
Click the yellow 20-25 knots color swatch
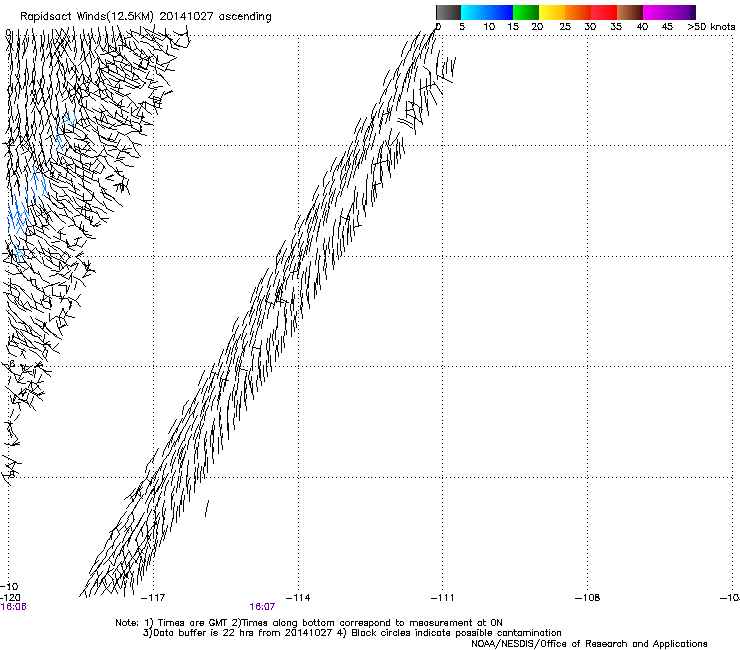point(552,12)
